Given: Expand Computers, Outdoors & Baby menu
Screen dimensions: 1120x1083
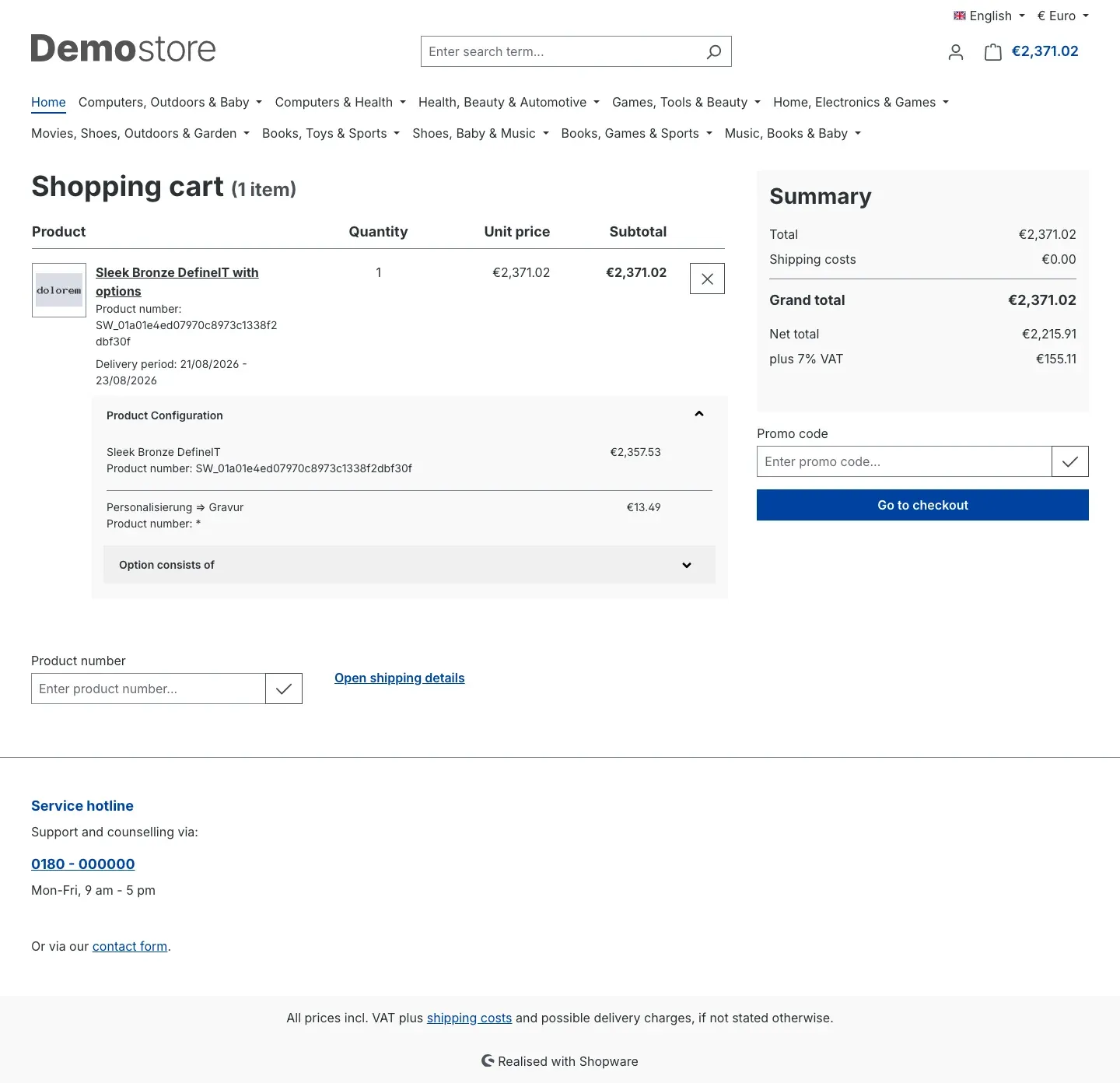Looking at the screenshot, I should click(170, 102).
